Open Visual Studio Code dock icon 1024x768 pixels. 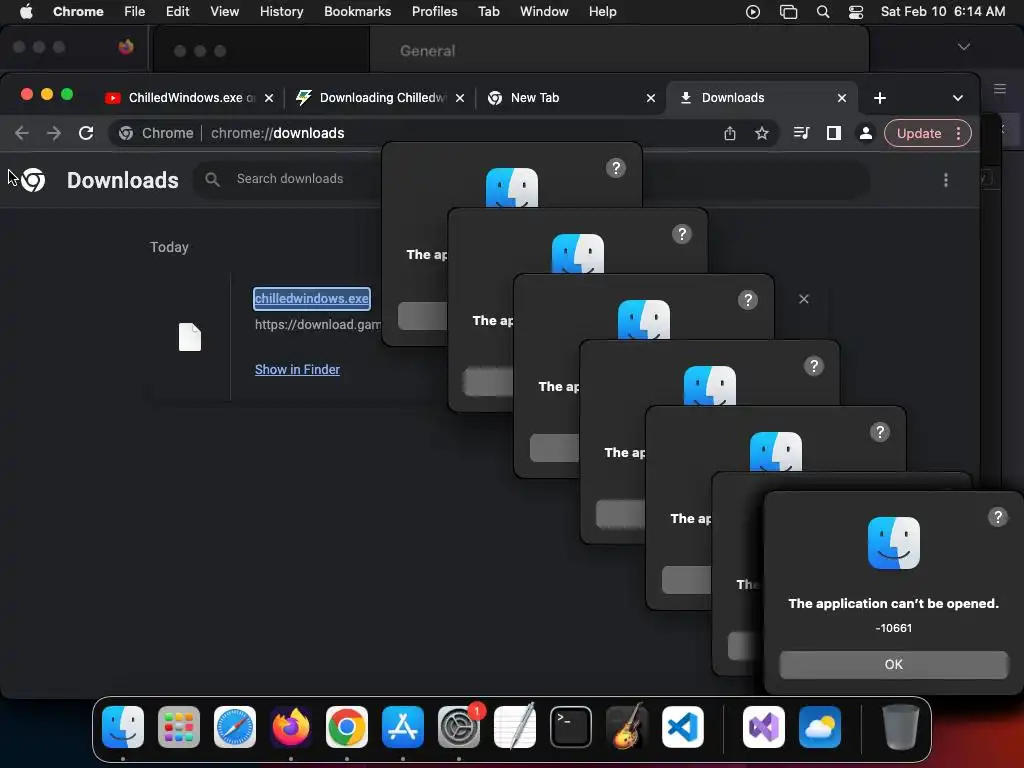[683, 727]
